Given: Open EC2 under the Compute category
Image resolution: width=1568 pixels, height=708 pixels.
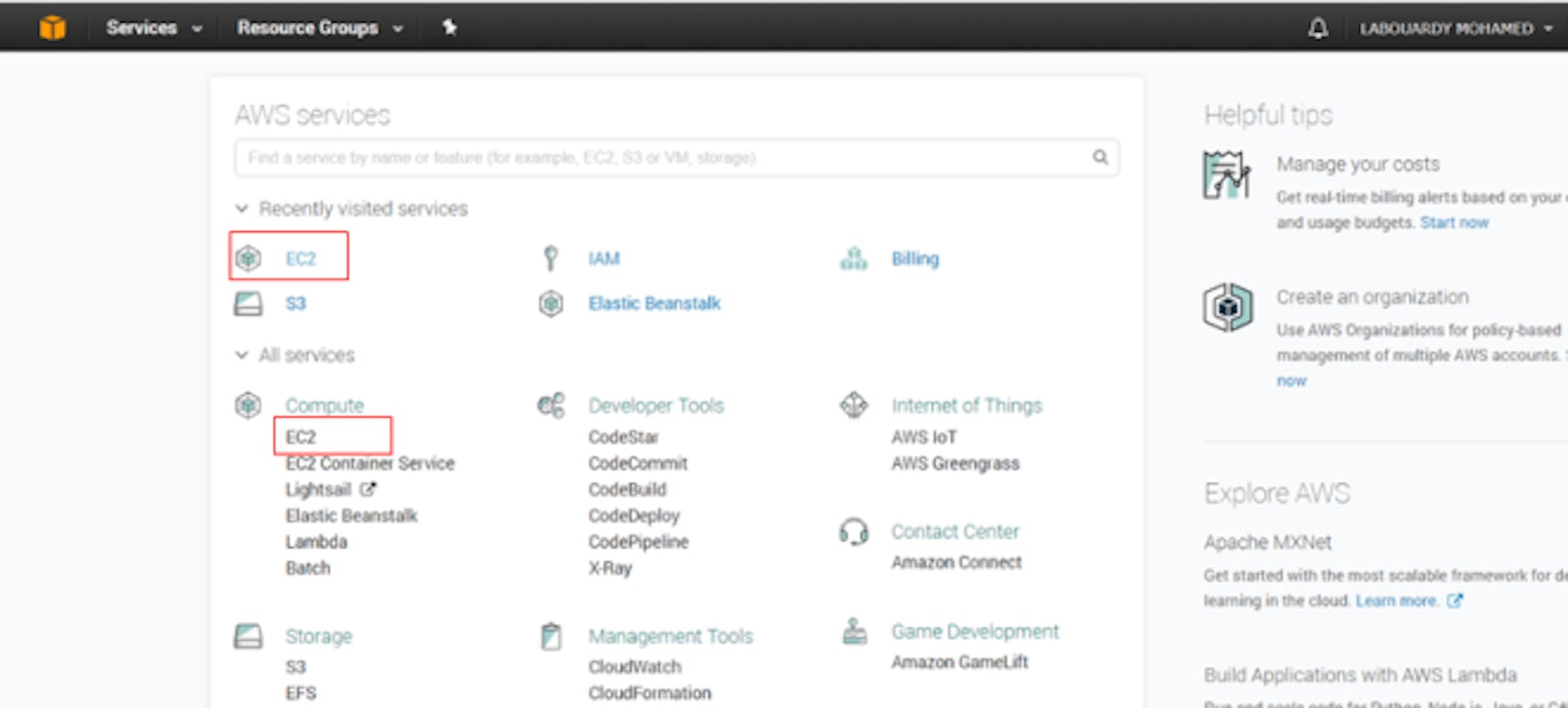Looking at the screenshot, I should [301, 437].
